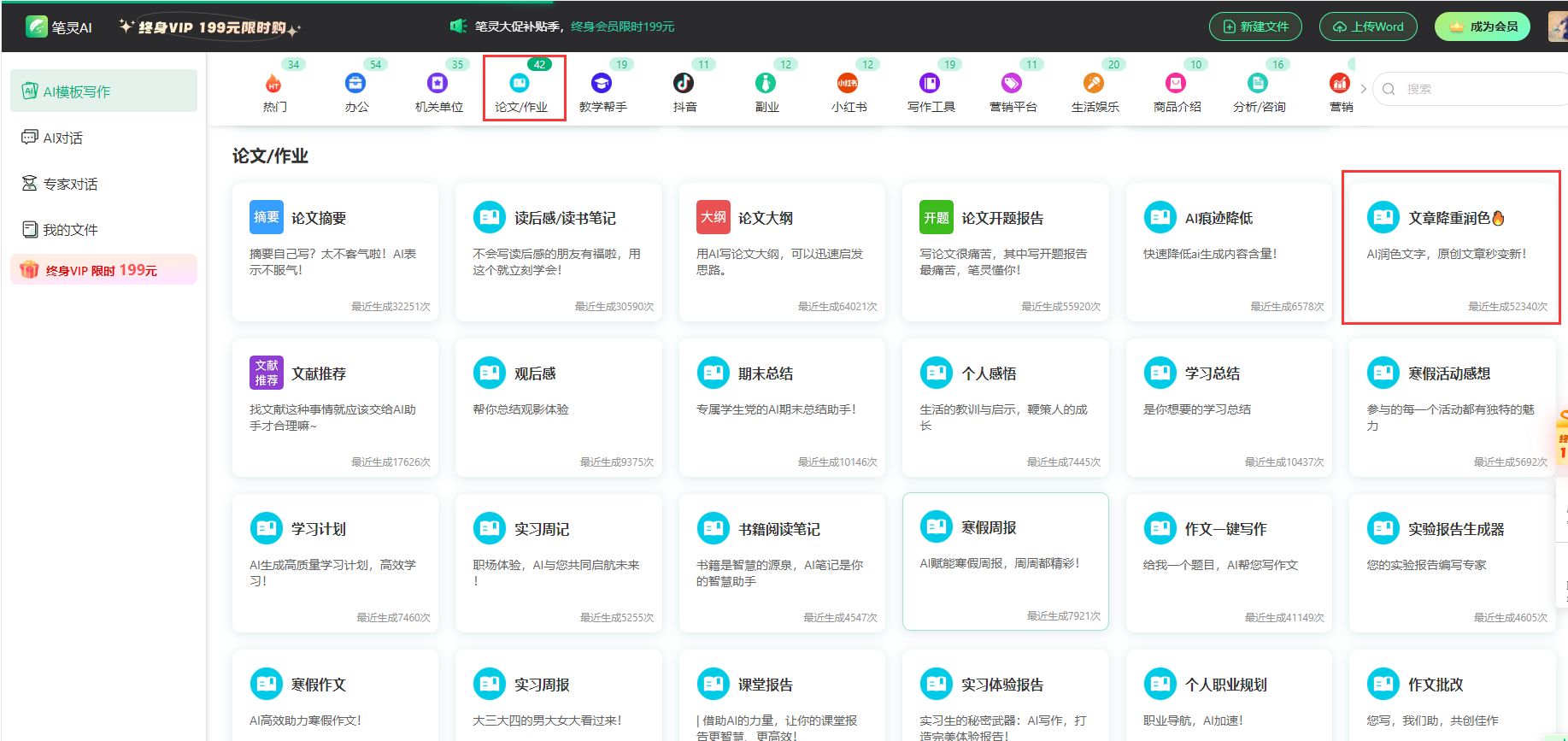Click the 文献推荐 template icon
Image resolution: width=1568 pixels, height=741 pixels.
click(x=266, y=373)
